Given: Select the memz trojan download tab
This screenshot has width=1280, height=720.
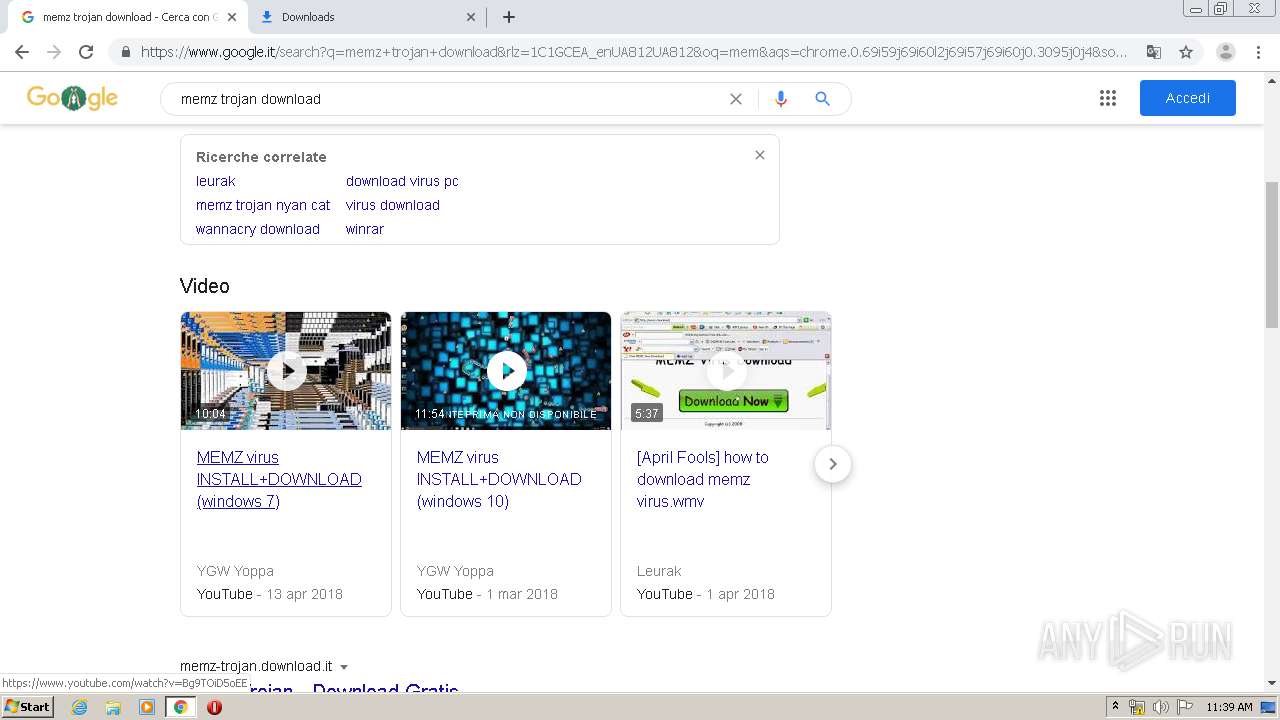Looking at the screenshot, I should [128, 17].
